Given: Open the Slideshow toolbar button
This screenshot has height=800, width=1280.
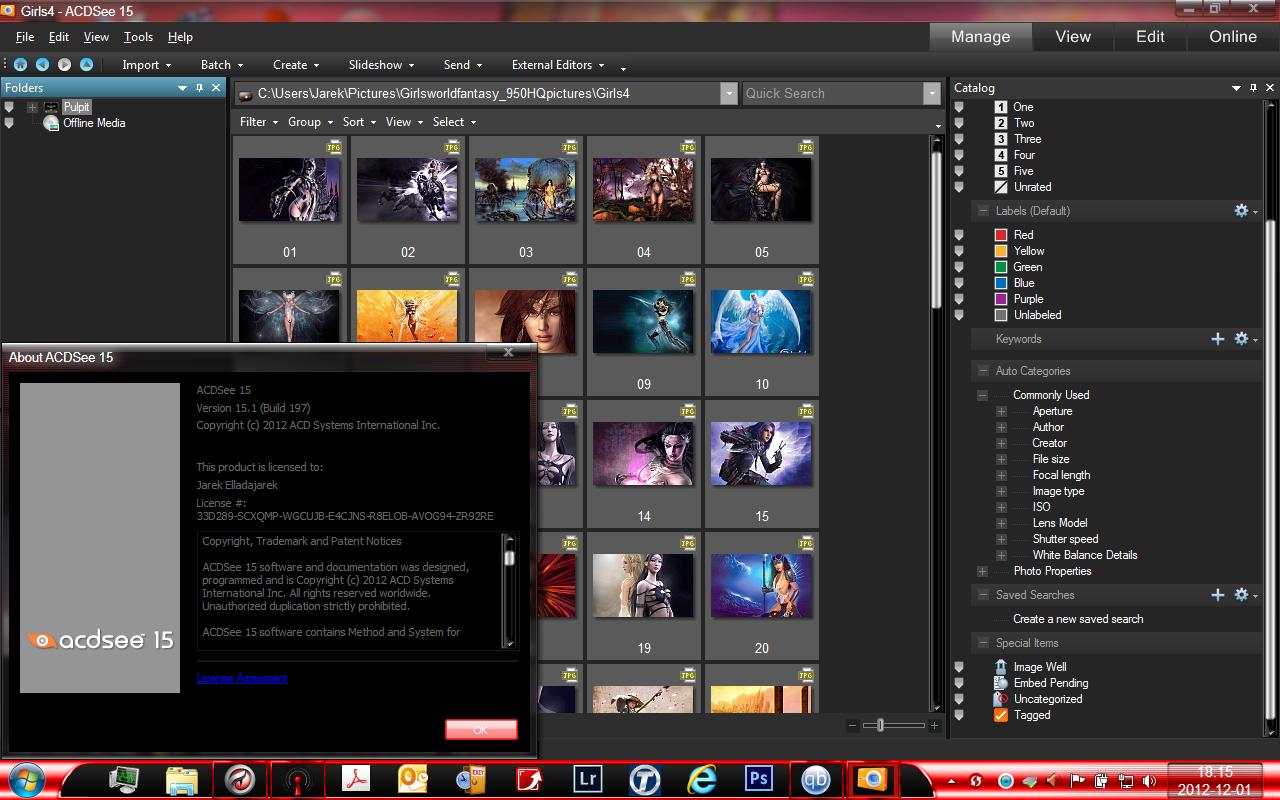Looking at the screenshot, I should (x=381, y=65).
